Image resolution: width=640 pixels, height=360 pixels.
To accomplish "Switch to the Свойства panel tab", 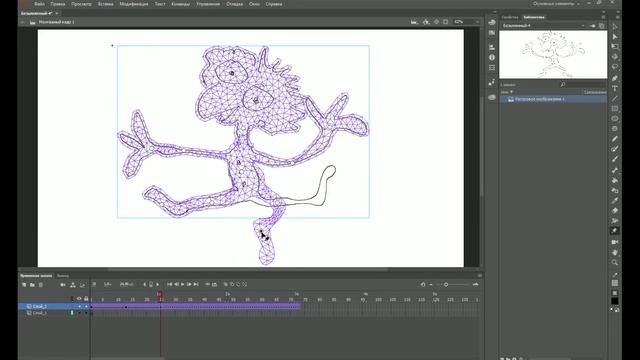I will click(x=510, y=17).
